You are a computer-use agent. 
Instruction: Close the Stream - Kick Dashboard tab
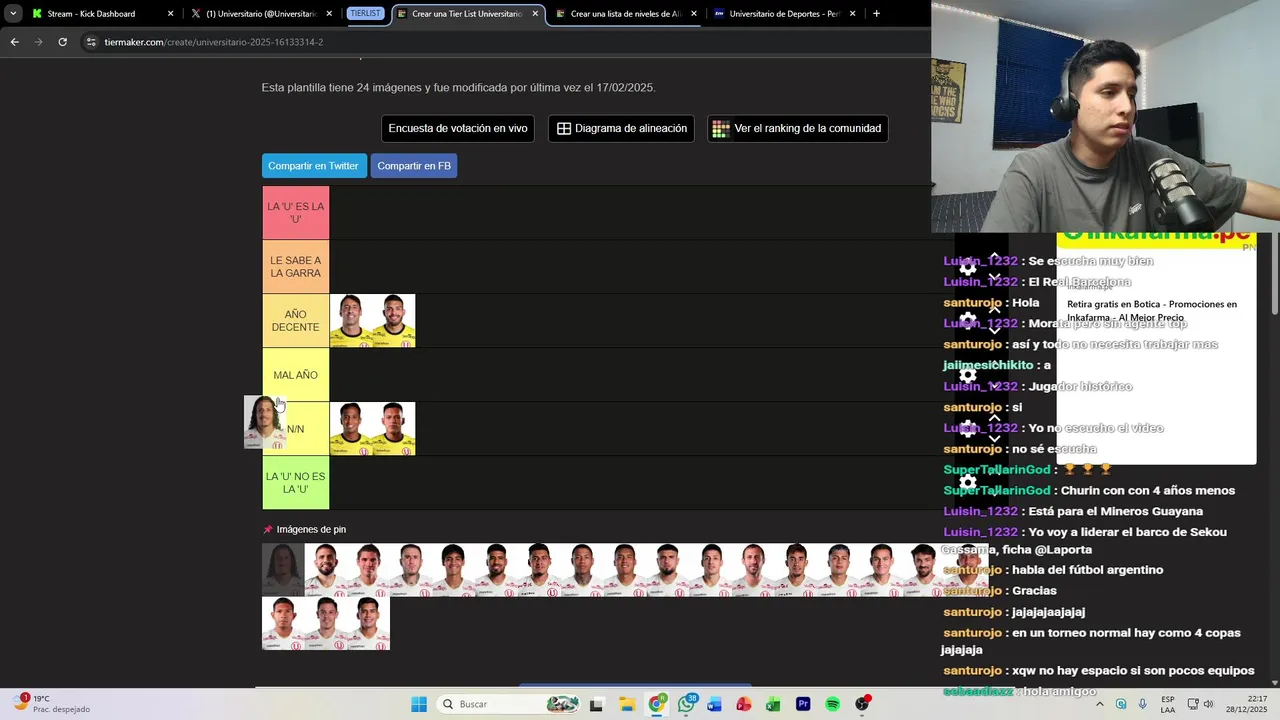tap(170, 14)
